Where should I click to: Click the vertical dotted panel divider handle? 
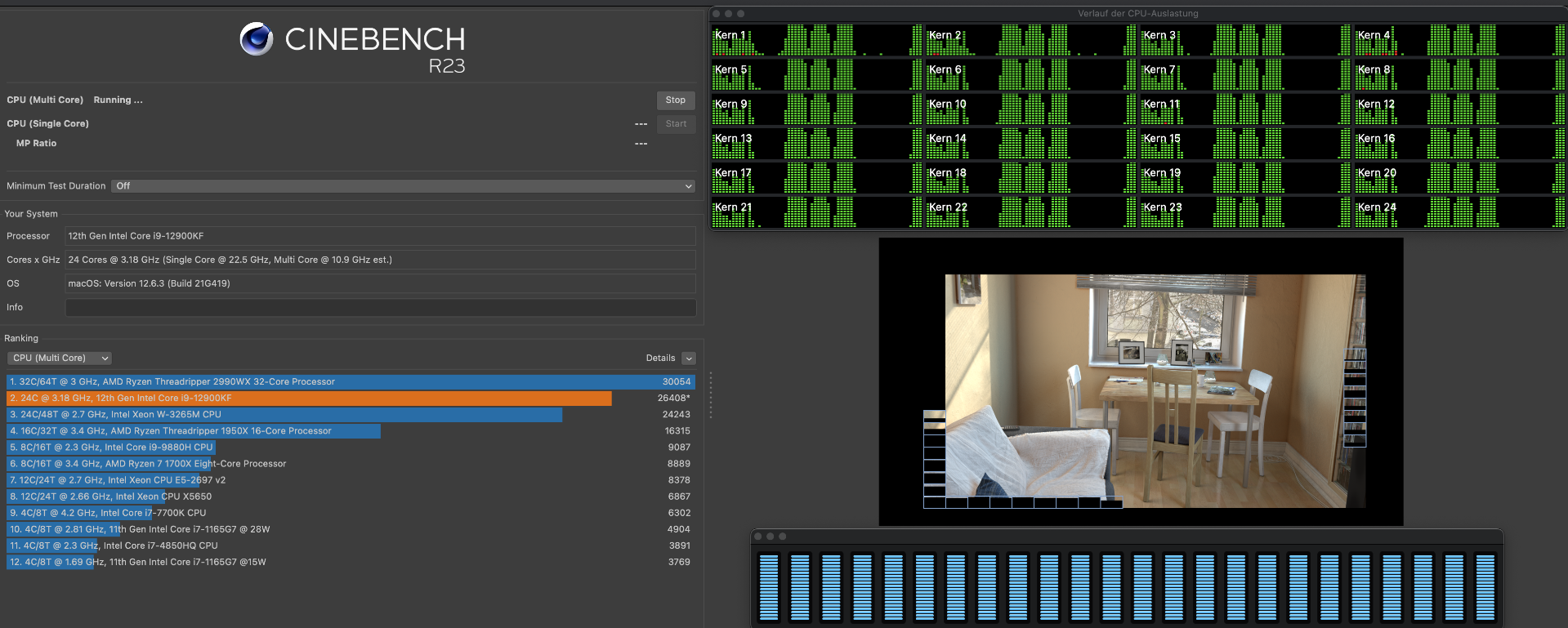click(711, 395)
